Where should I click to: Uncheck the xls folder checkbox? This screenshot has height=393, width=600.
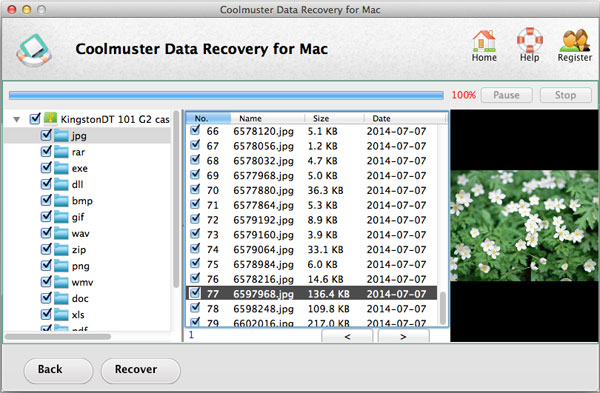point(46,314)
